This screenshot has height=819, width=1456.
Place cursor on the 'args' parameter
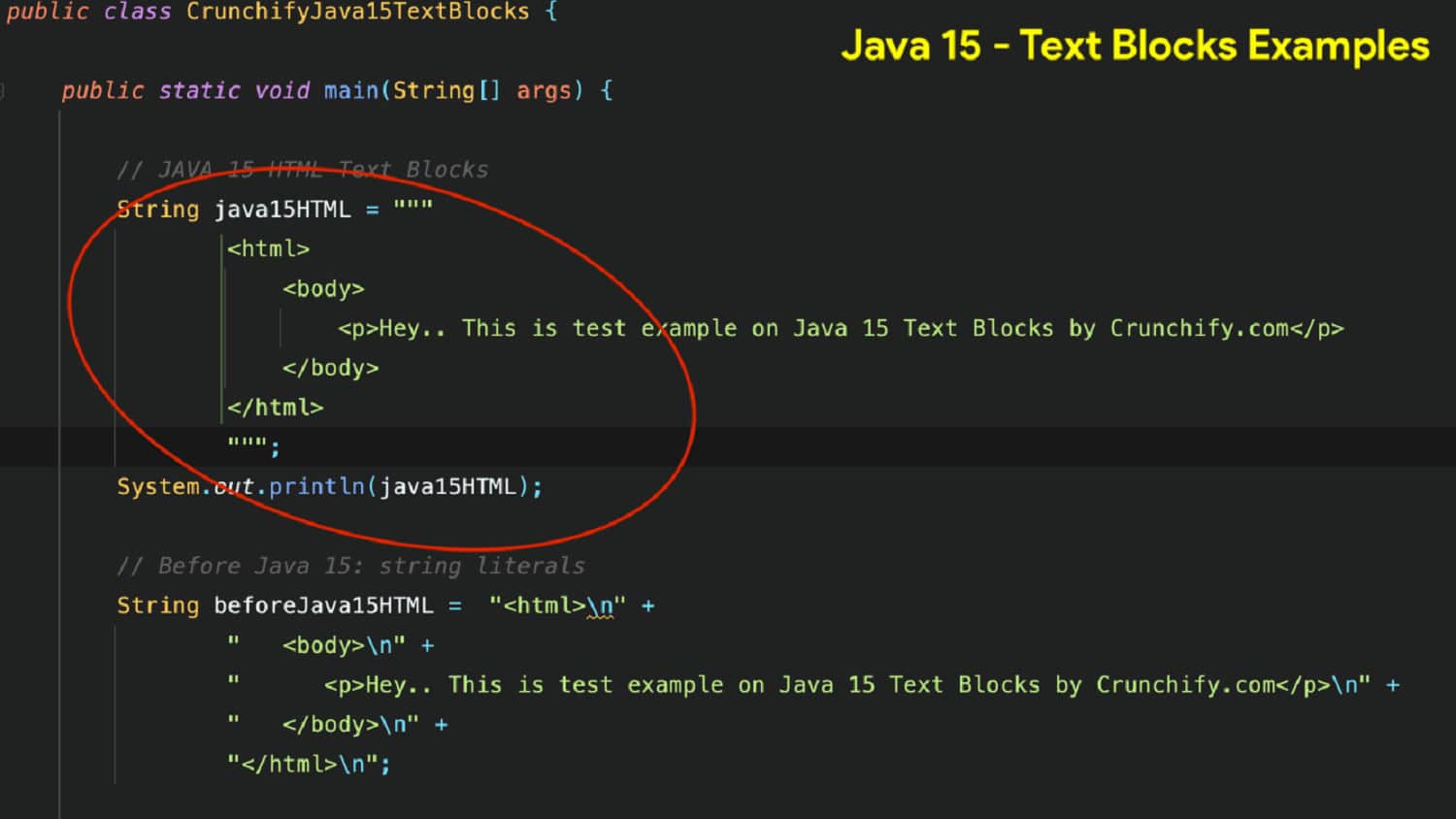point(544,91)
